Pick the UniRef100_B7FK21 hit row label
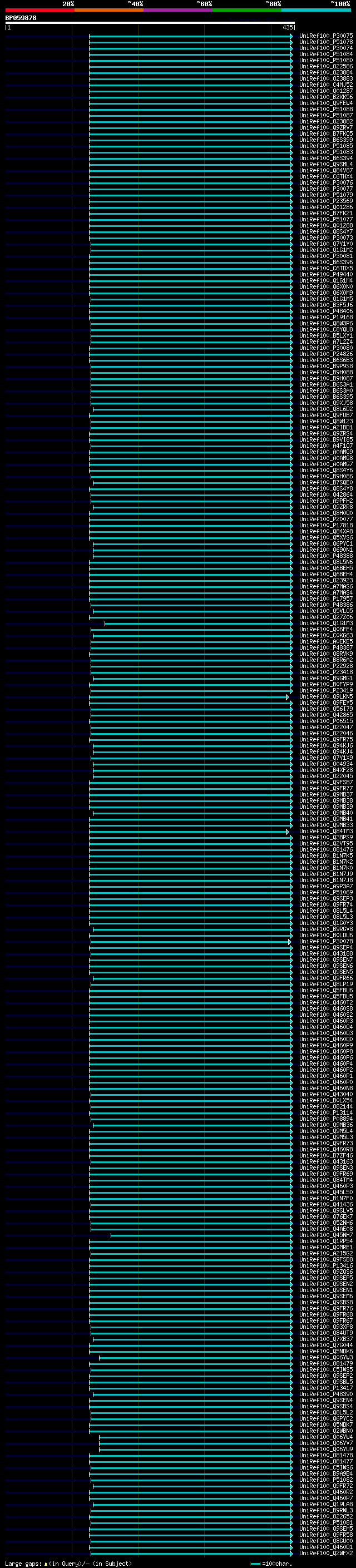The width and height of the screenshot is (356, 1568). click(x=326, y=213)
